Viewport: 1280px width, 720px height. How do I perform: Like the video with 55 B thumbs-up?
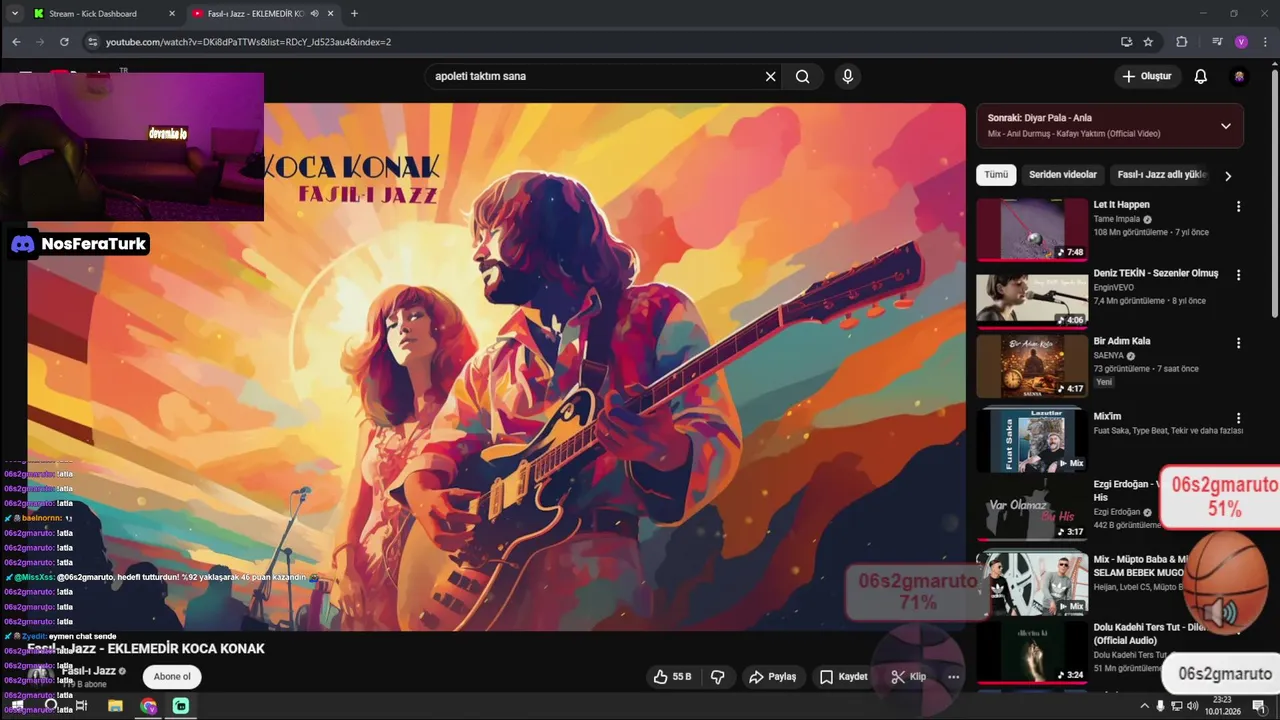[x=672, y=677]
